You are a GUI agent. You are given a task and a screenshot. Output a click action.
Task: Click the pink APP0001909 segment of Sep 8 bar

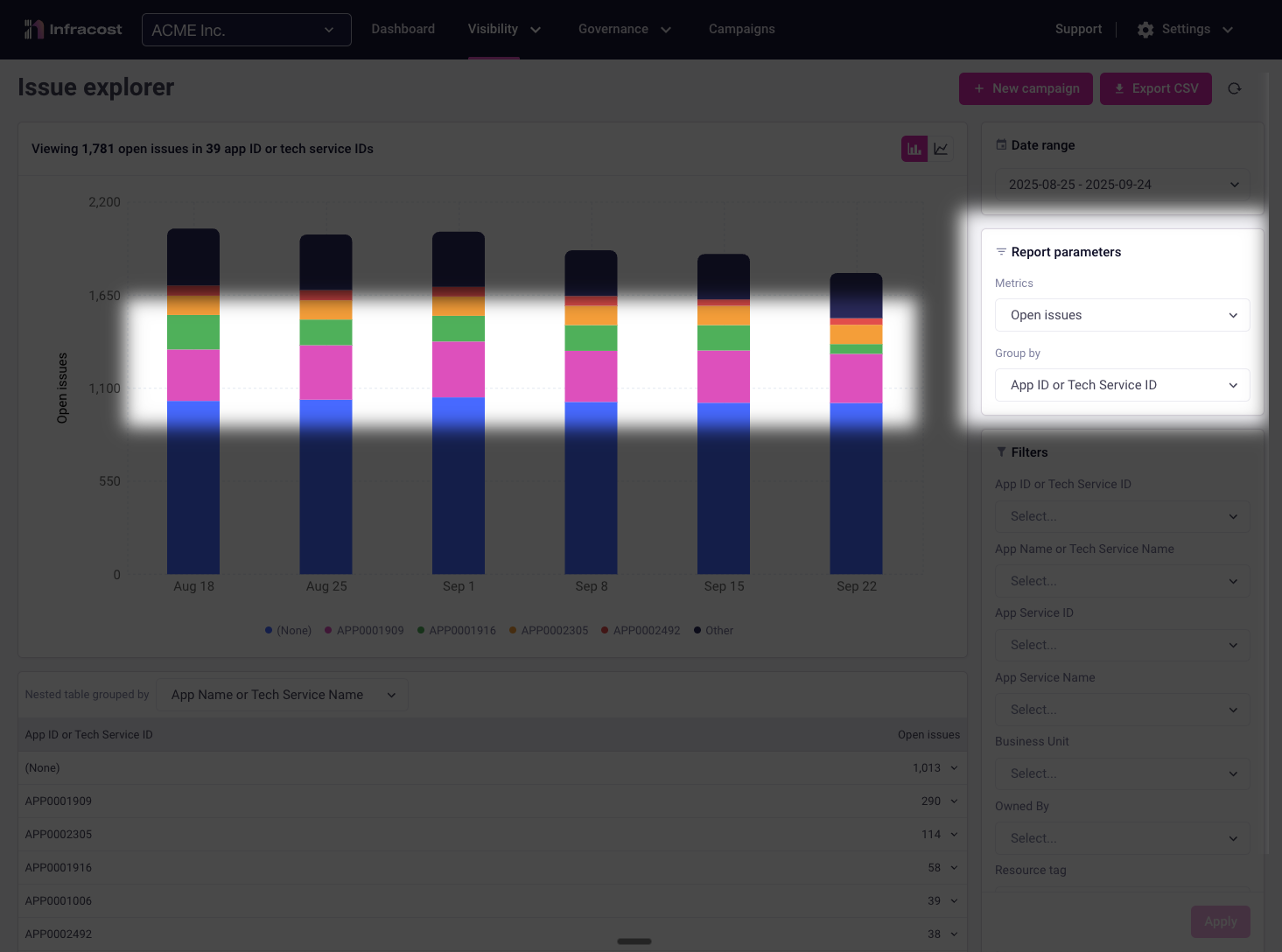[591, 376]
